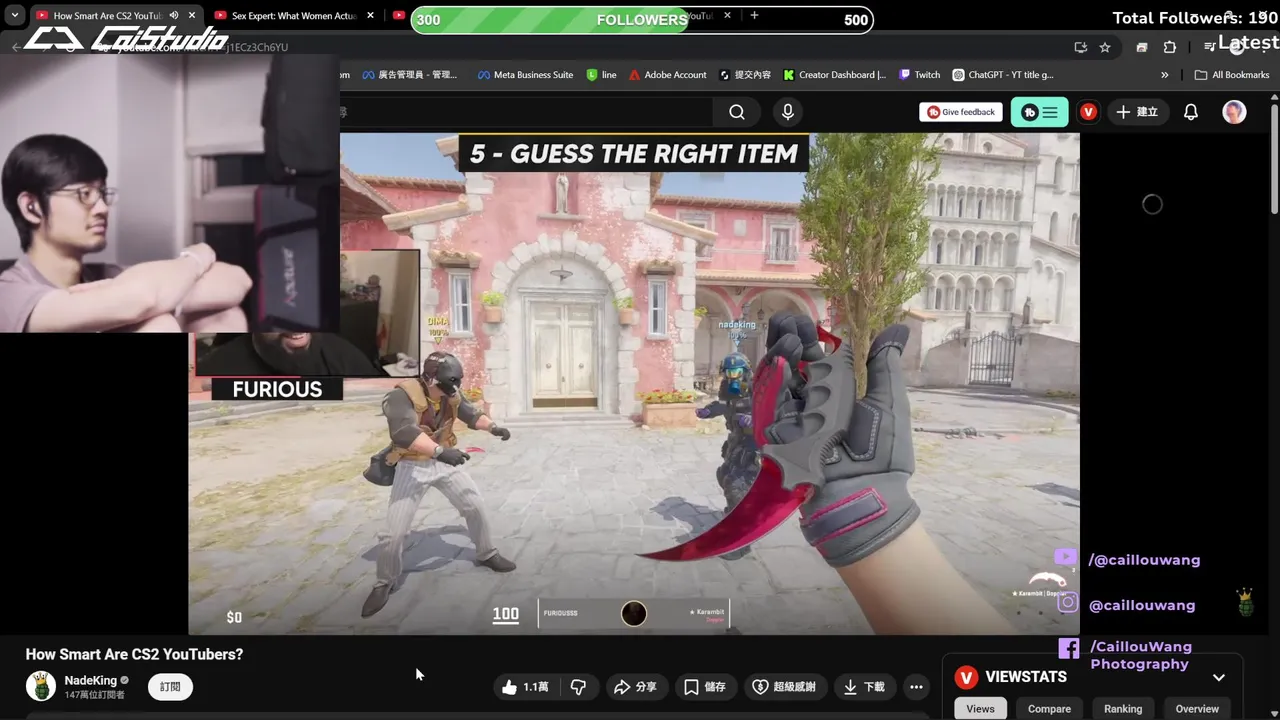Dislike the video with thumbs-down
Image resolution: width=1280 pixels, height=720 pixels.
coord(578,687)
